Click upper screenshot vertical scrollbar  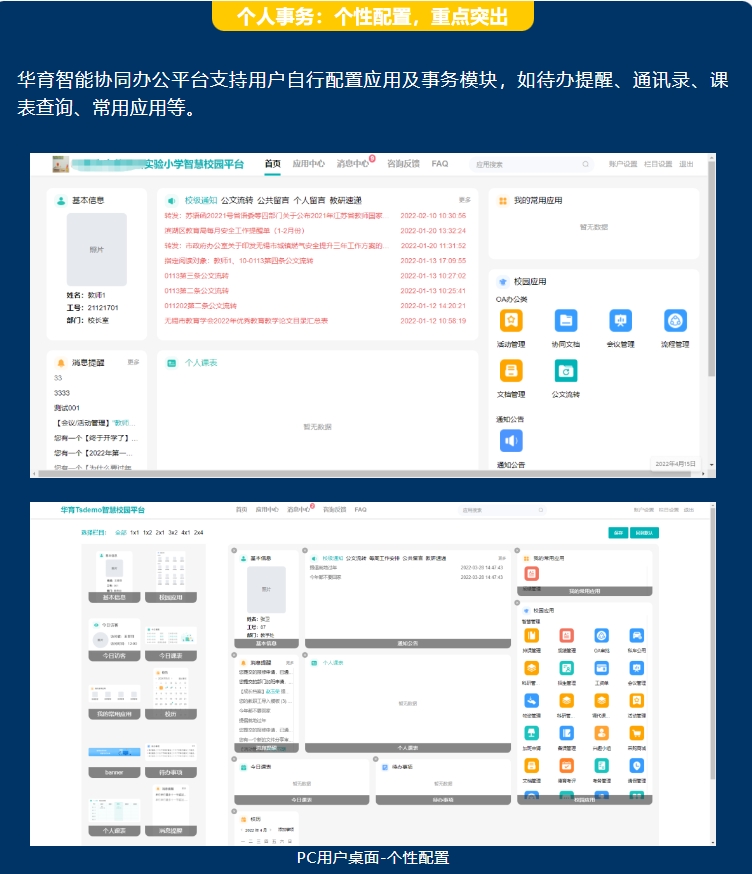711,268
